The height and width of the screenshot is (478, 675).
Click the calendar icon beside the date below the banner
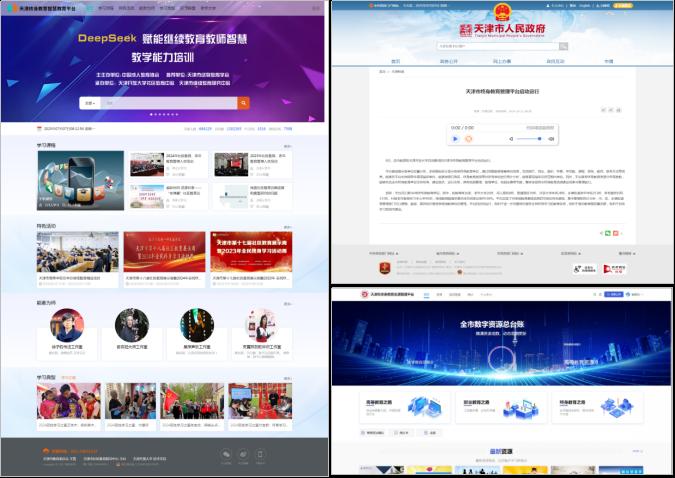pyautogui.click(x=39, y=129)
